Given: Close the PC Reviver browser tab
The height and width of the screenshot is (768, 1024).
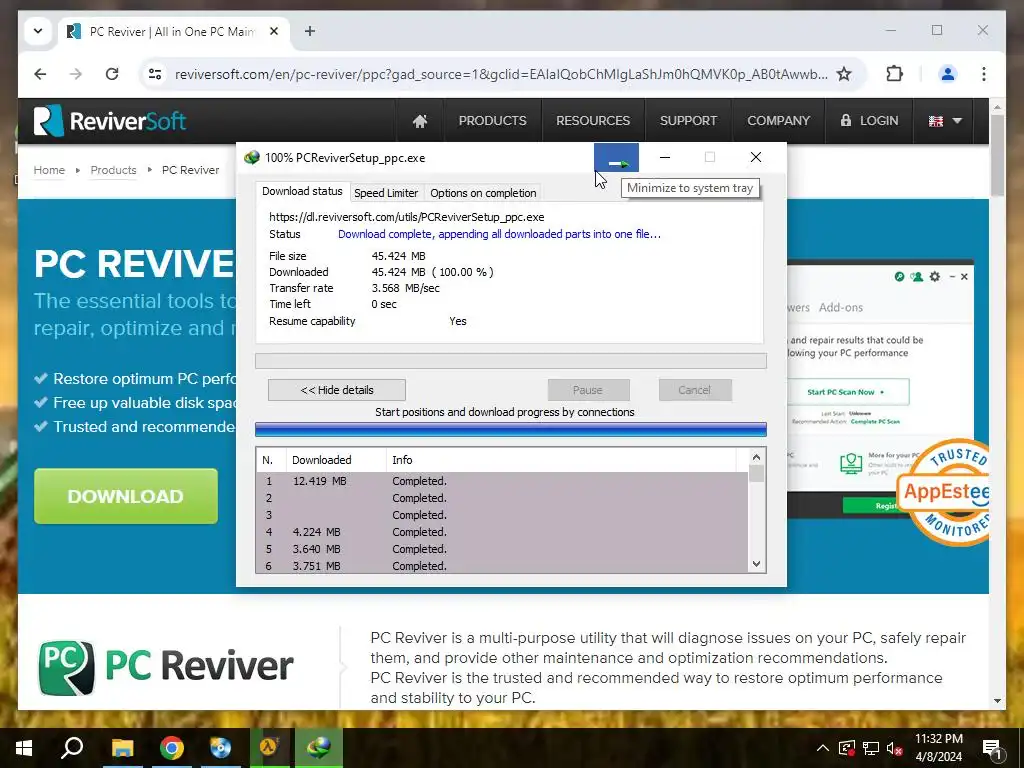Looking at the screenshot, I should 274,31.
